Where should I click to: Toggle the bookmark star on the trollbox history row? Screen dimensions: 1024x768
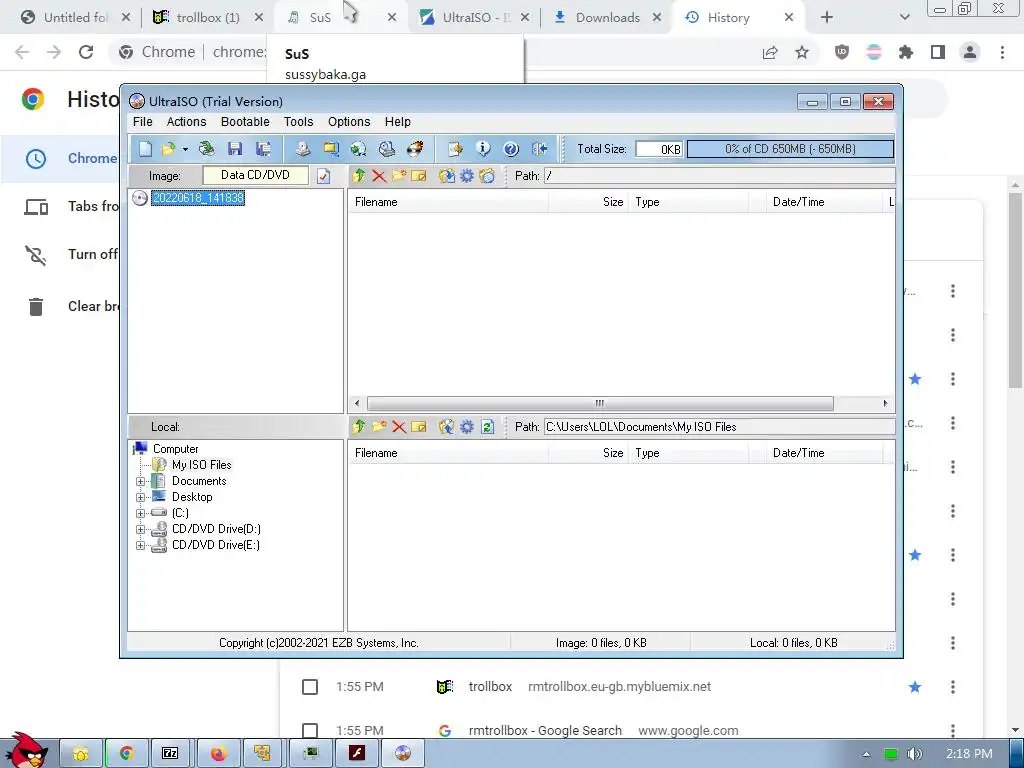point(915,686)
